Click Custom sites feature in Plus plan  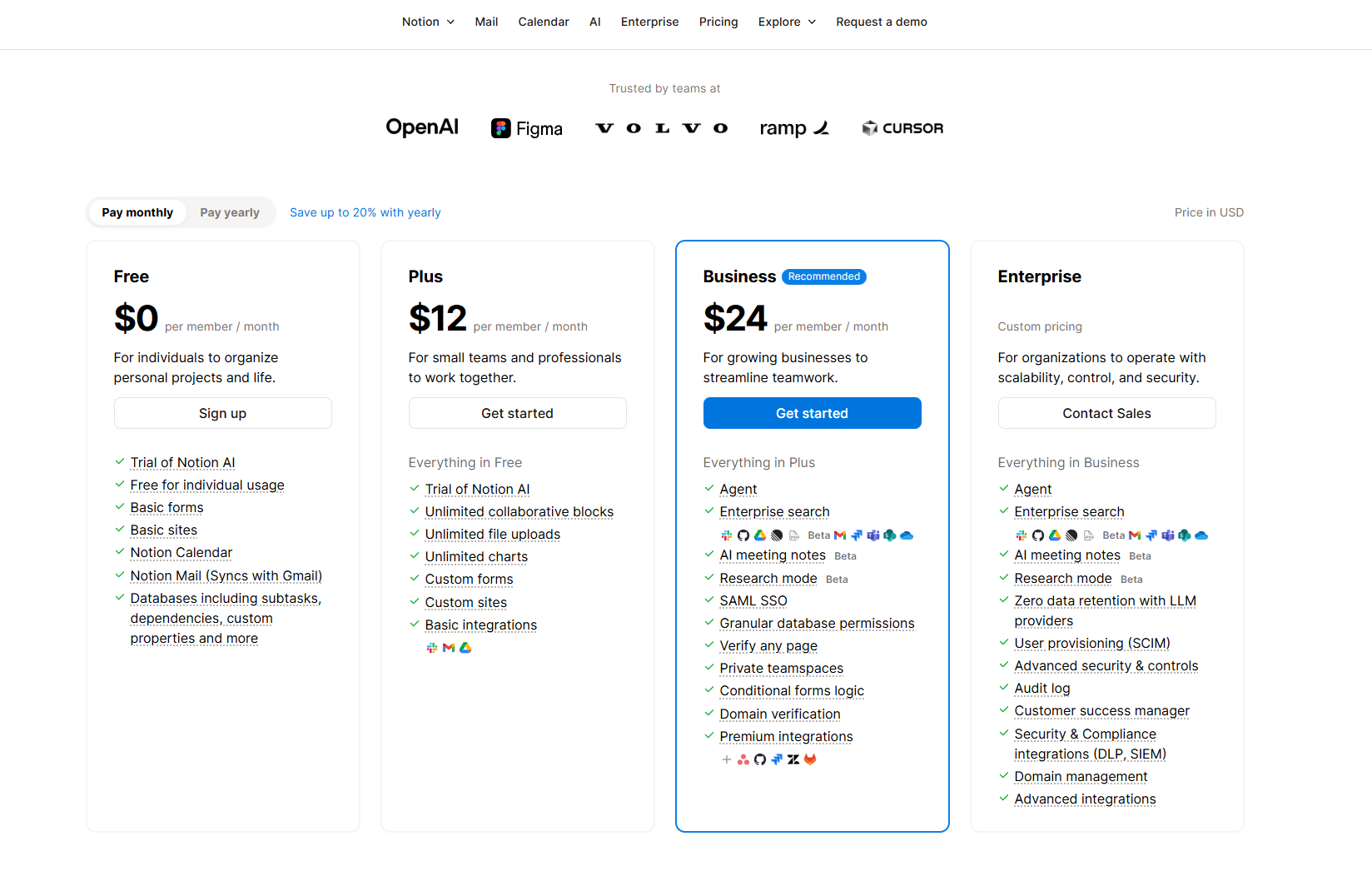466,602
